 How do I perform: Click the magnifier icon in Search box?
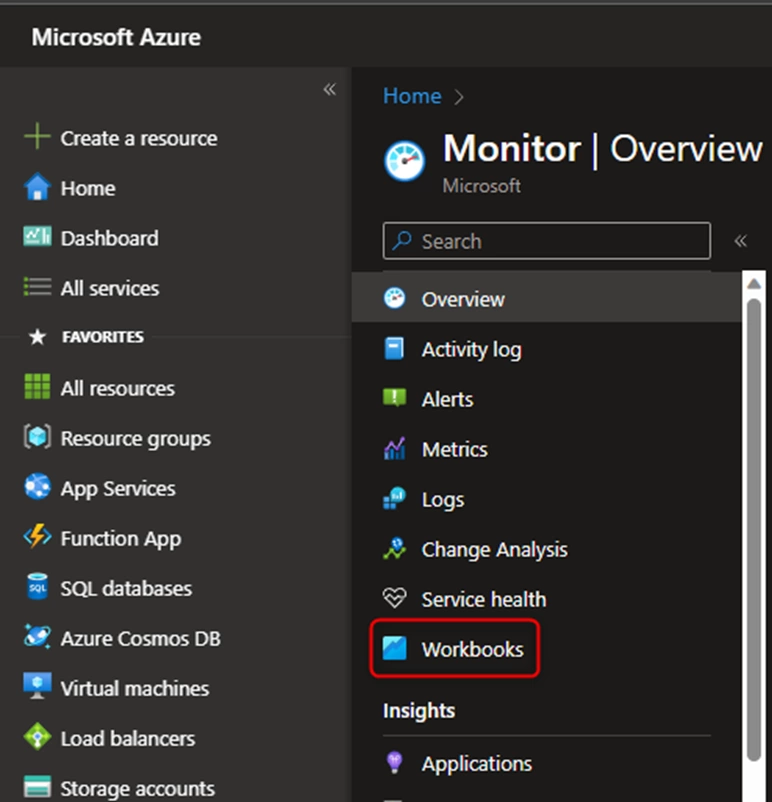[x=402, y=240]
